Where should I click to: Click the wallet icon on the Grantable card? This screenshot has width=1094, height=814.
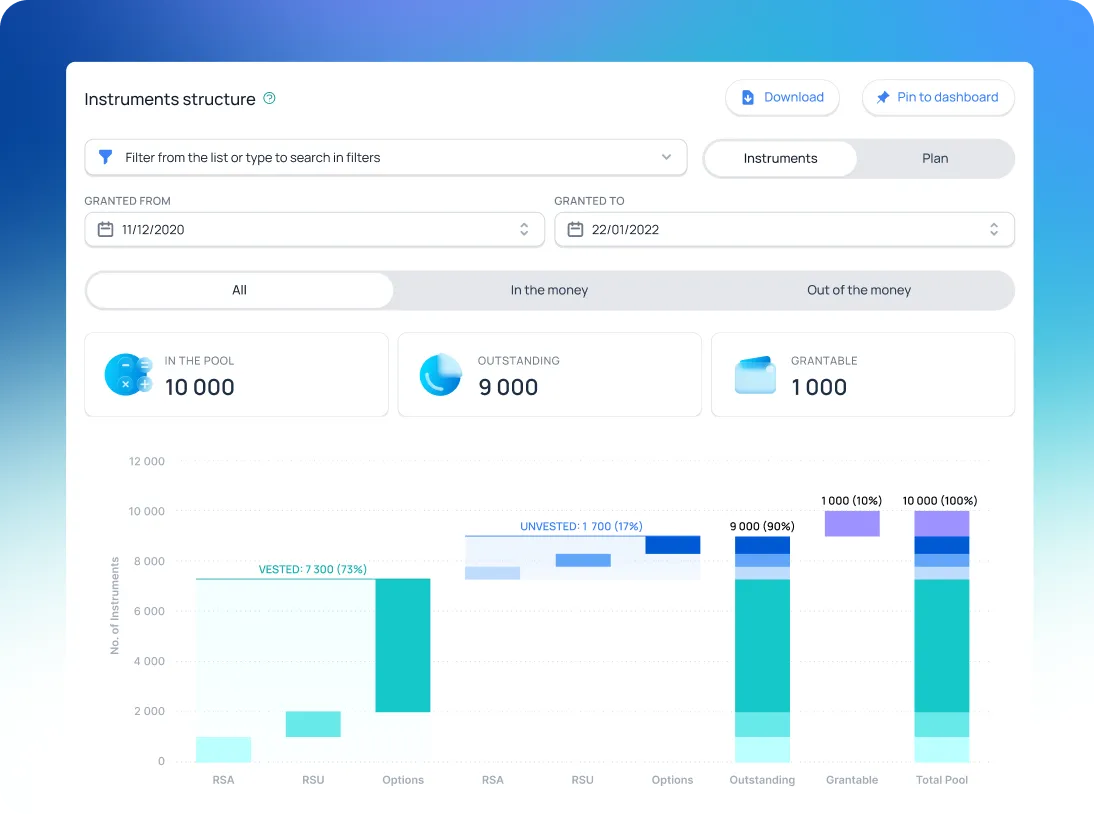click(x=755, y=374)
